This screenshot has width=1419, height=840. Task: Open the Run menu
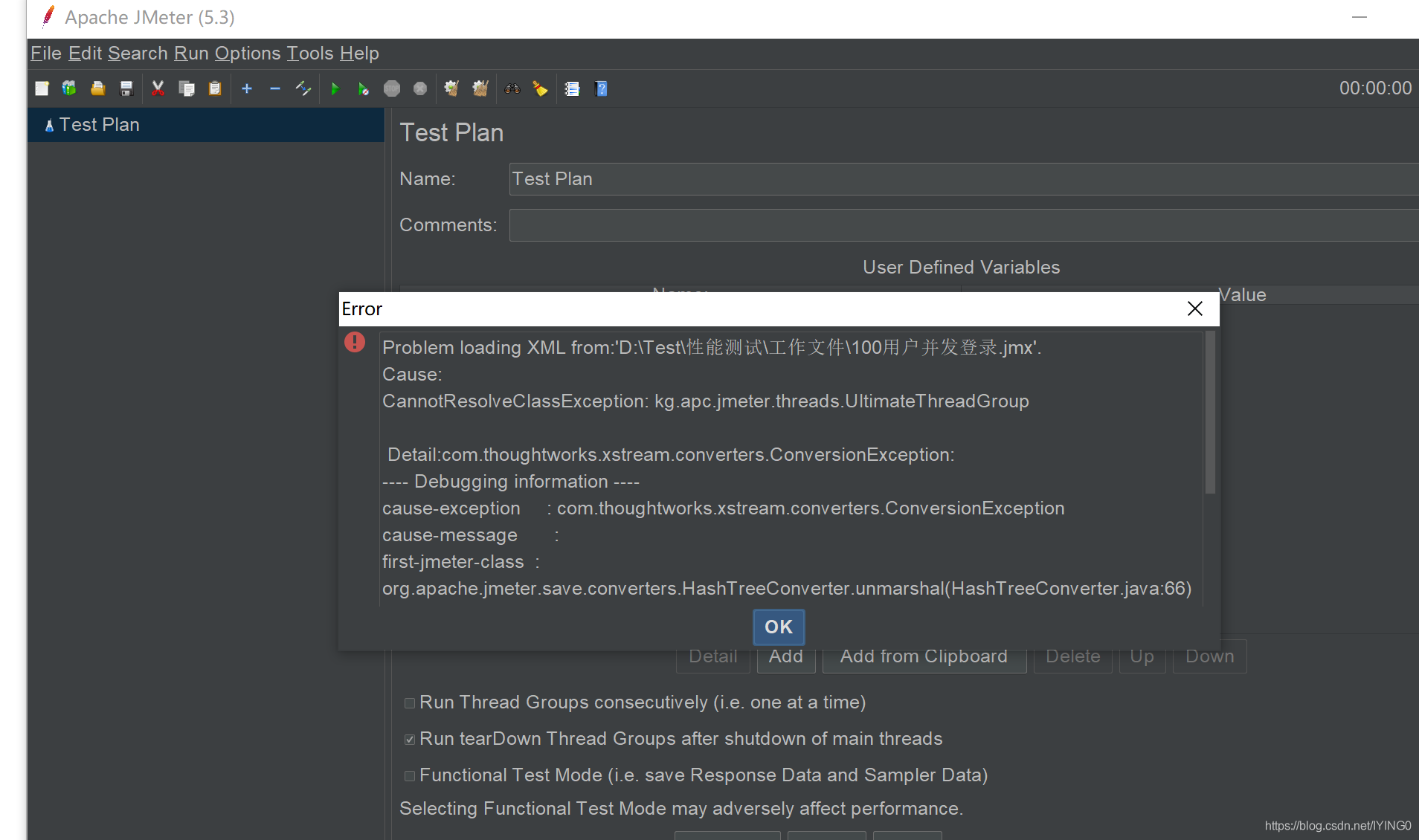pos(191,54)
